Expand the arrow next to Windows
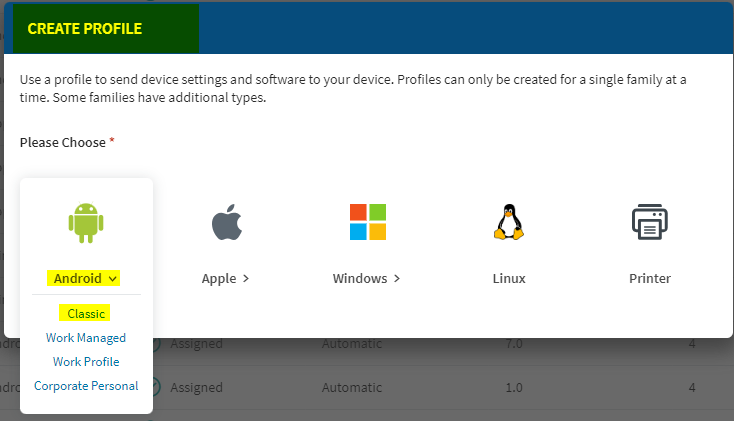The height and width of the screenshot is (421, 734). point(397,279)
